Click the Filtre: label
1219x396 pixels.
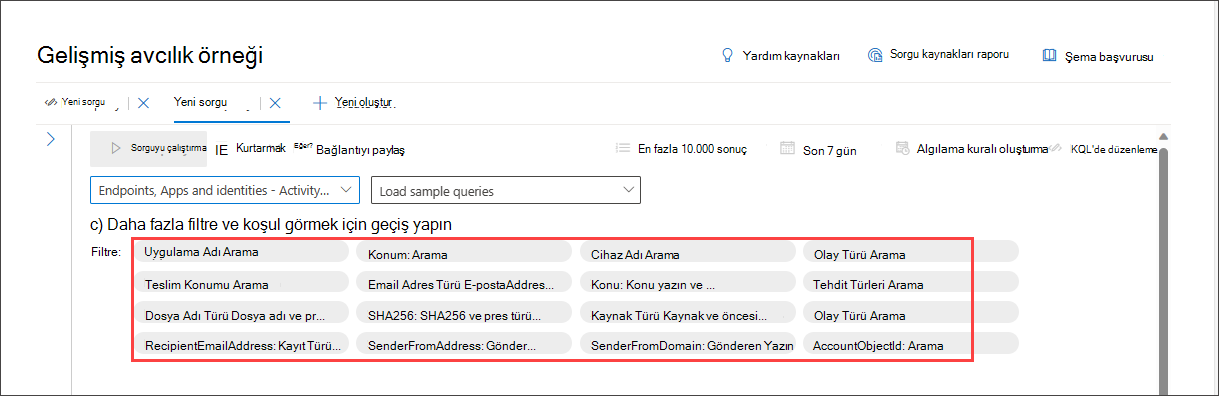pos(106,252)
